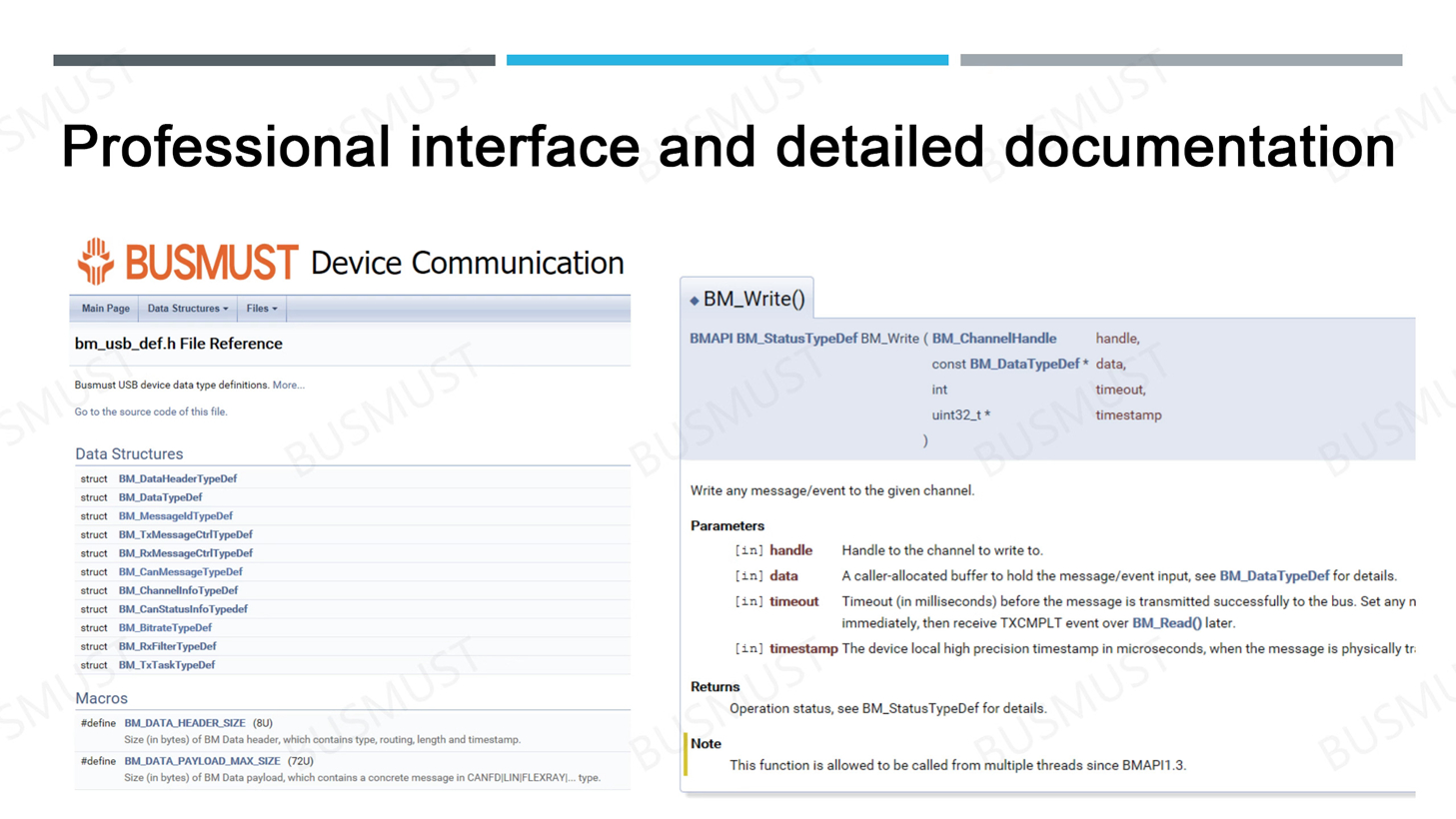Expand the Data Structures dropdown menu
1456x819 pixels.
tap(188, 309)
